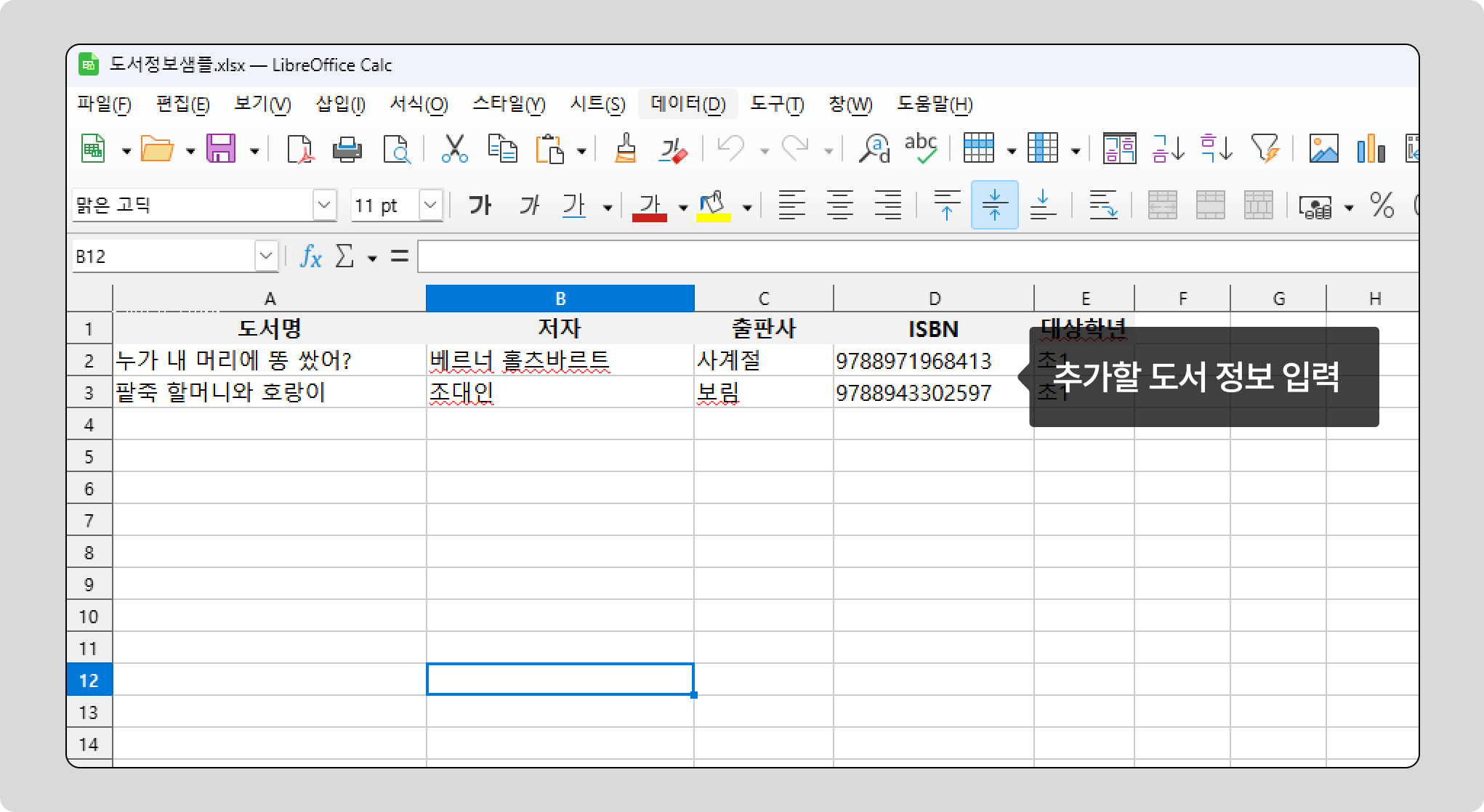Open the 데이터(D) menu

coord(688,105)
